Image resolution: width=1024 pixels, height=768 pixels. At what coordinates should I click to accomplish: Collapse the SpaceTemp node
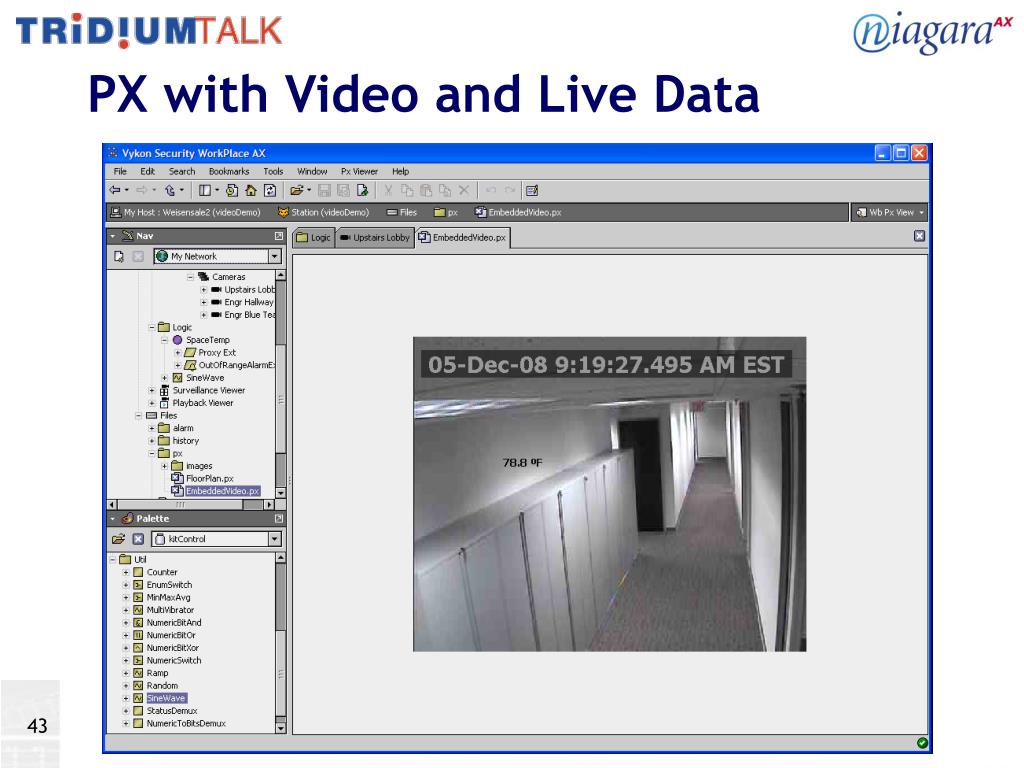pos(165,340)
